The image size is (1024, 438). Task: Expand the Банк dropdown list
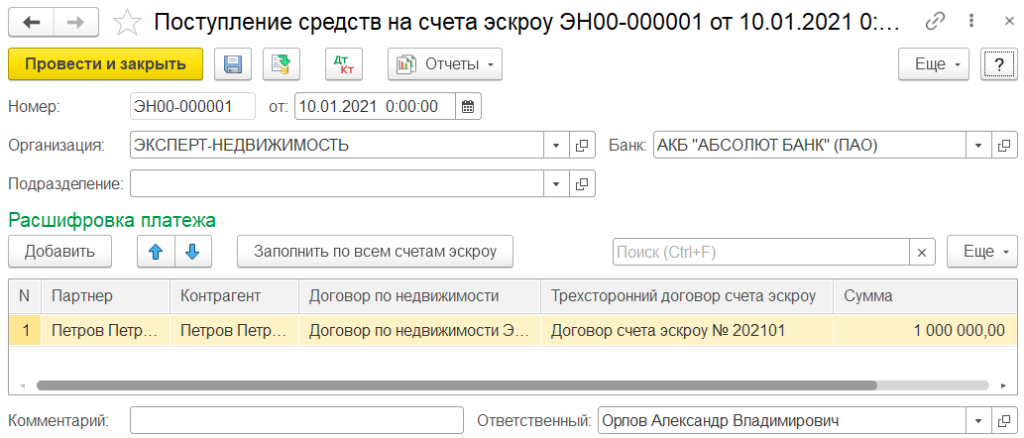click(977, 145)
